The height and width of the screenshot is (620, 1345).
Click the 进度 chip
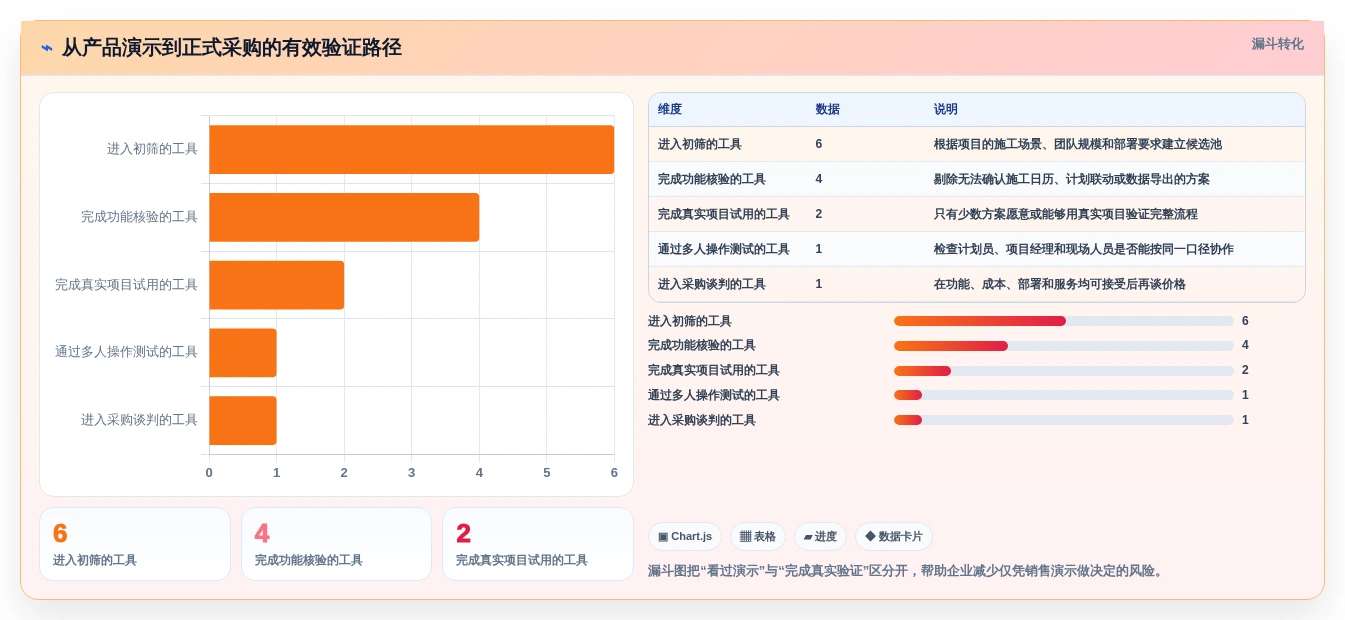820,537
